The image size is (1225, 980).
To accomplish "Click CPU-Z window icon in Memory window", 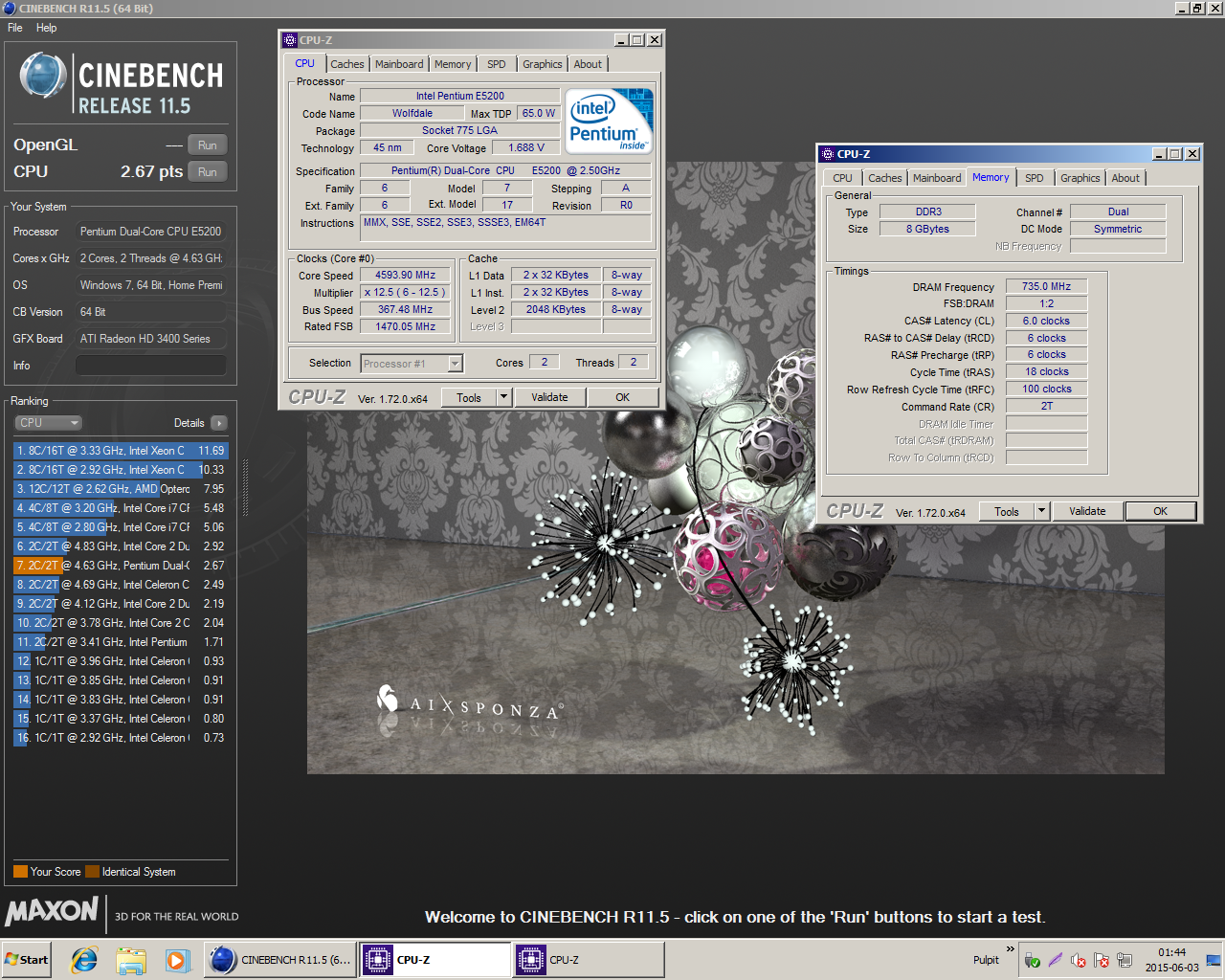I will [x=828, y=154].
